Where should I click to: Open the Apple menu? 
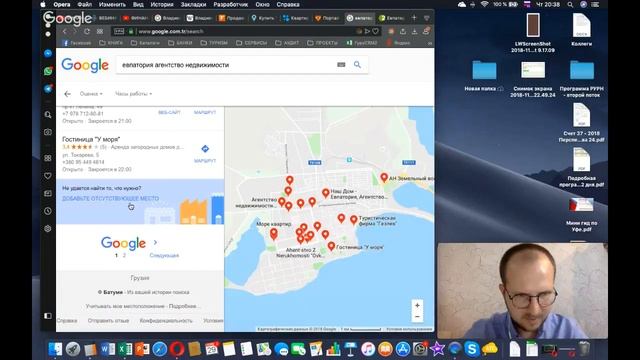(x=43, y=4)
